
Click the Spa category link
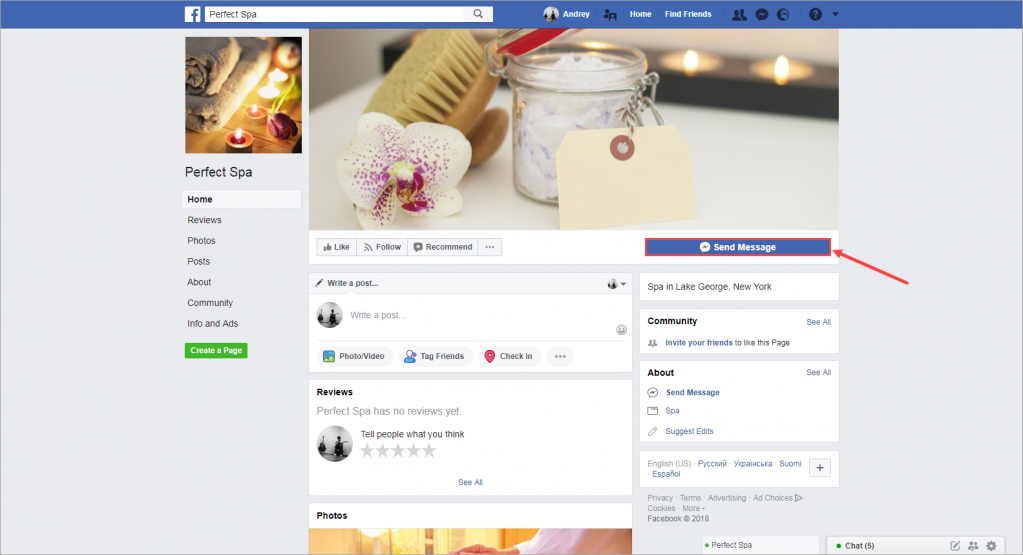[673, 411]
